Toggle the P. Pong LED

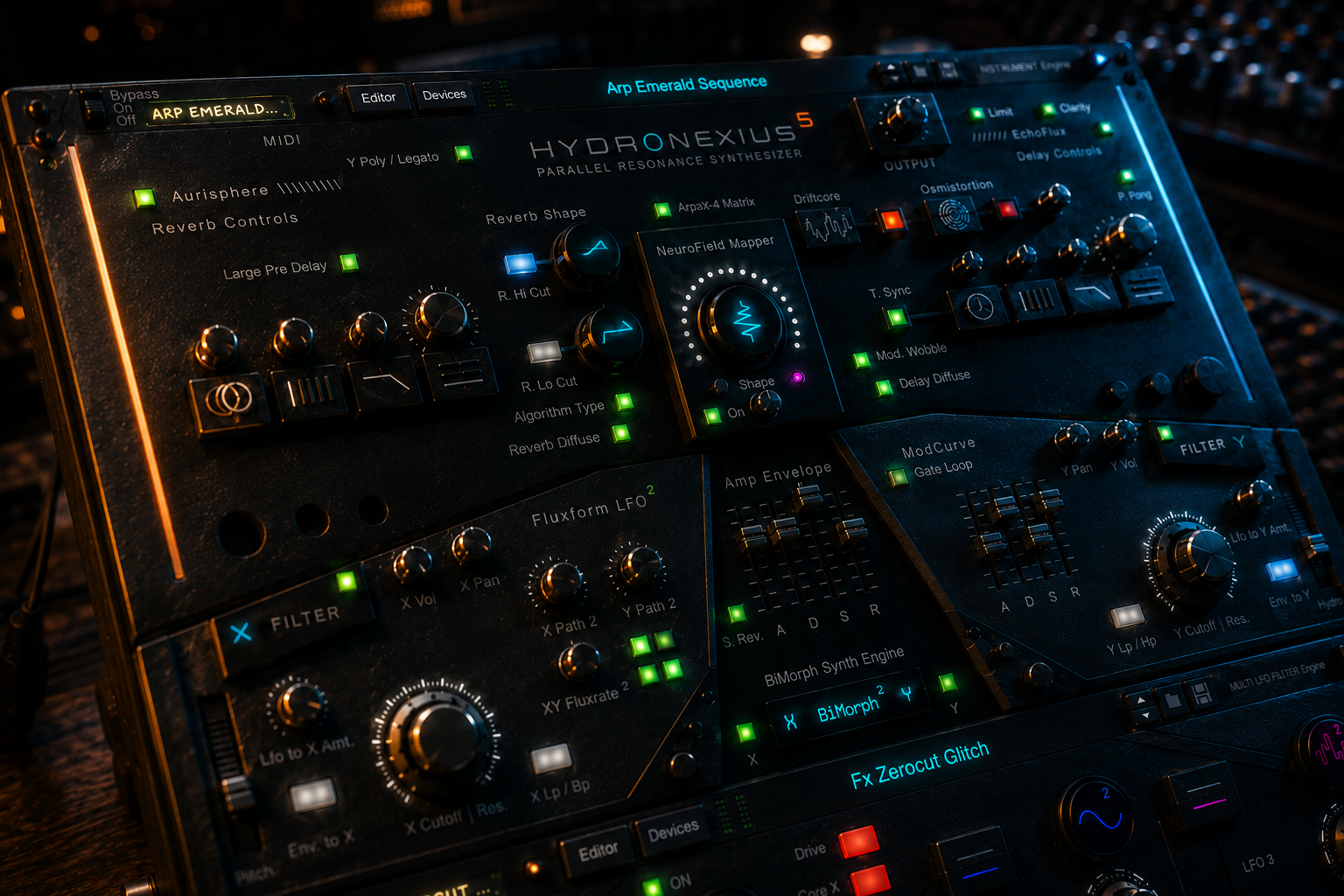pos(1127,177)
